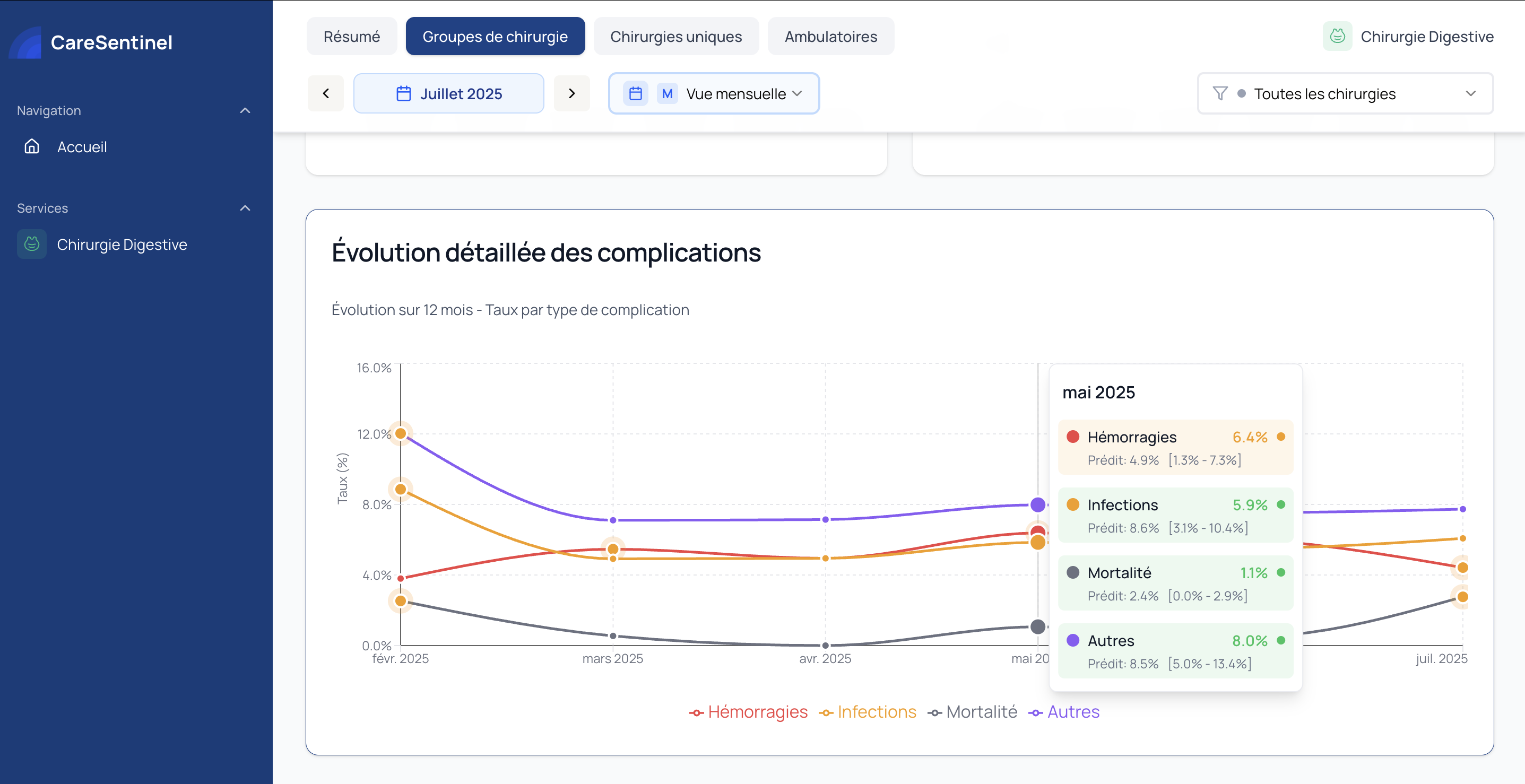Collapse the Services section in the sidebar

point(245,208)
